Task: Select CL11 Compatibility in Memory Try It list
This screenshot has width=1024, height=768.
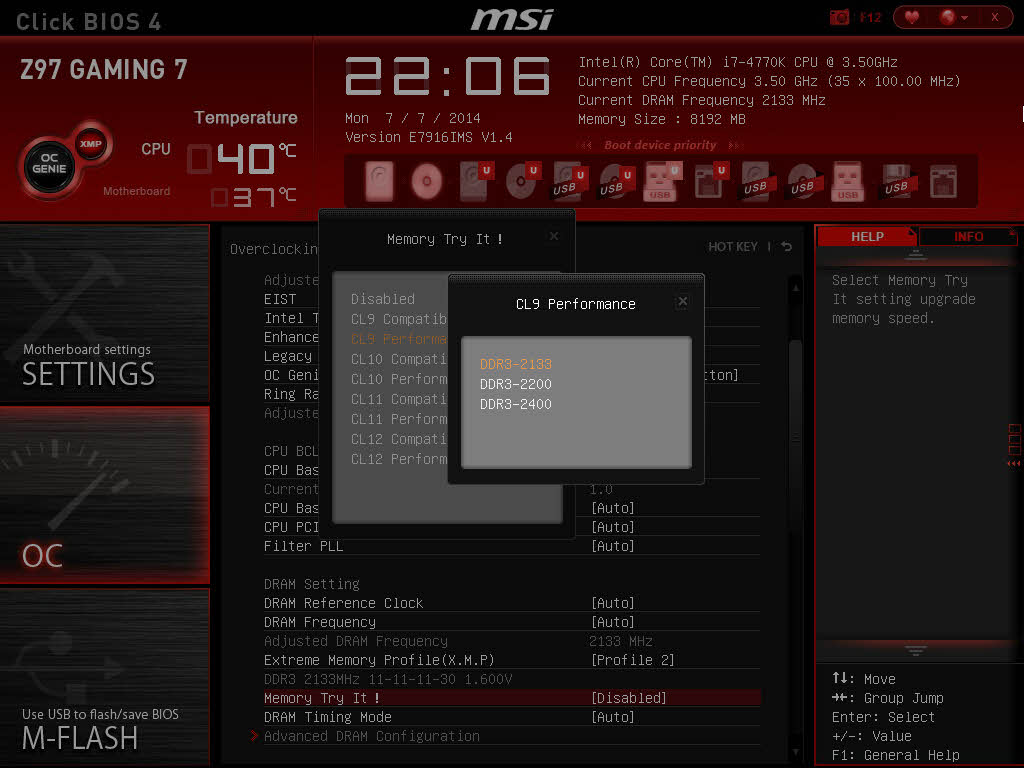Action: point(399,399)
